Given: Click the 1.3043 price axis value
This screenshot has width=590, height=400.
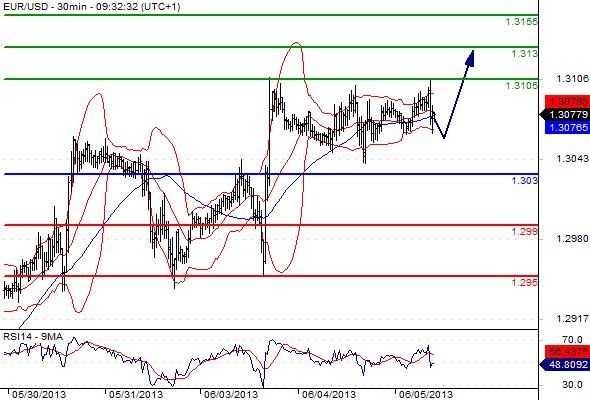Looking at the screenshot, I should (x=572, y=159).
